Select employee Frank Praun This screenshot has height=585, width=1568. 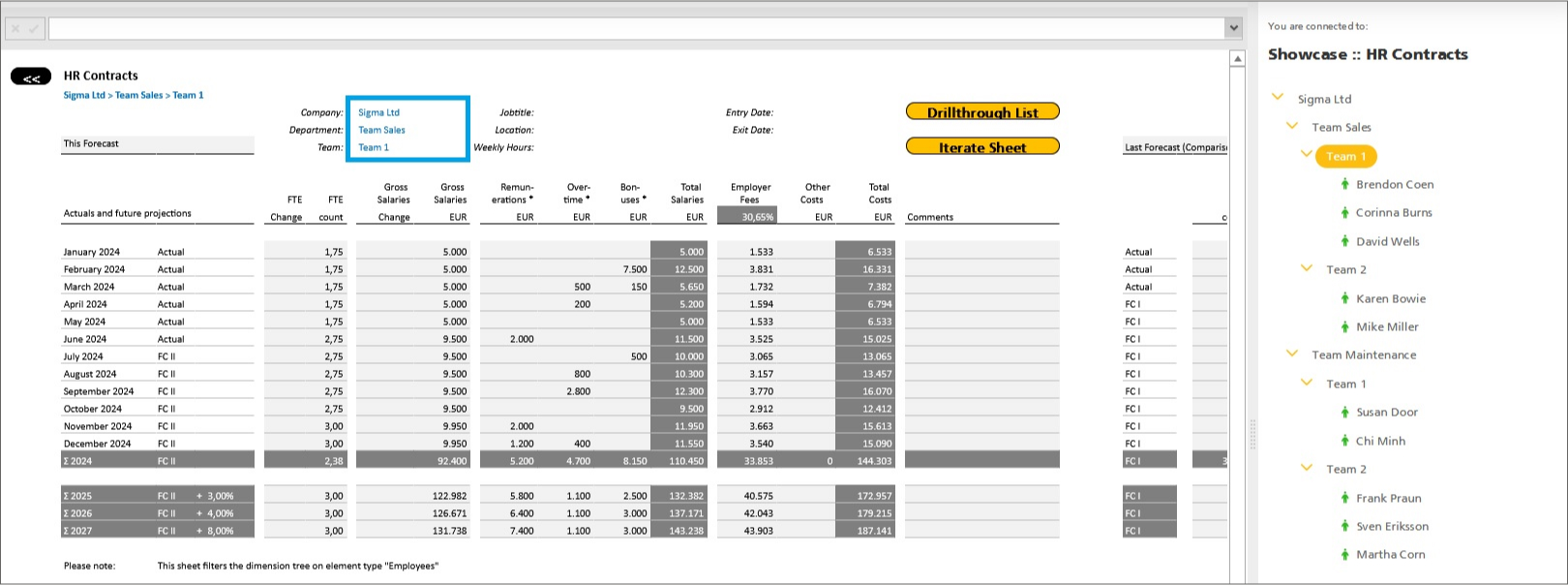click(1389, 498)
